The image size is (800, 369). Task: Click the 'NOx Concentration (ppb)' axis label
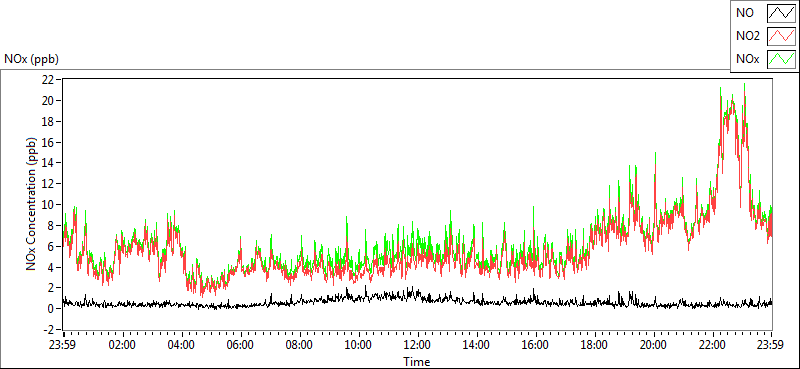(32, 204)
